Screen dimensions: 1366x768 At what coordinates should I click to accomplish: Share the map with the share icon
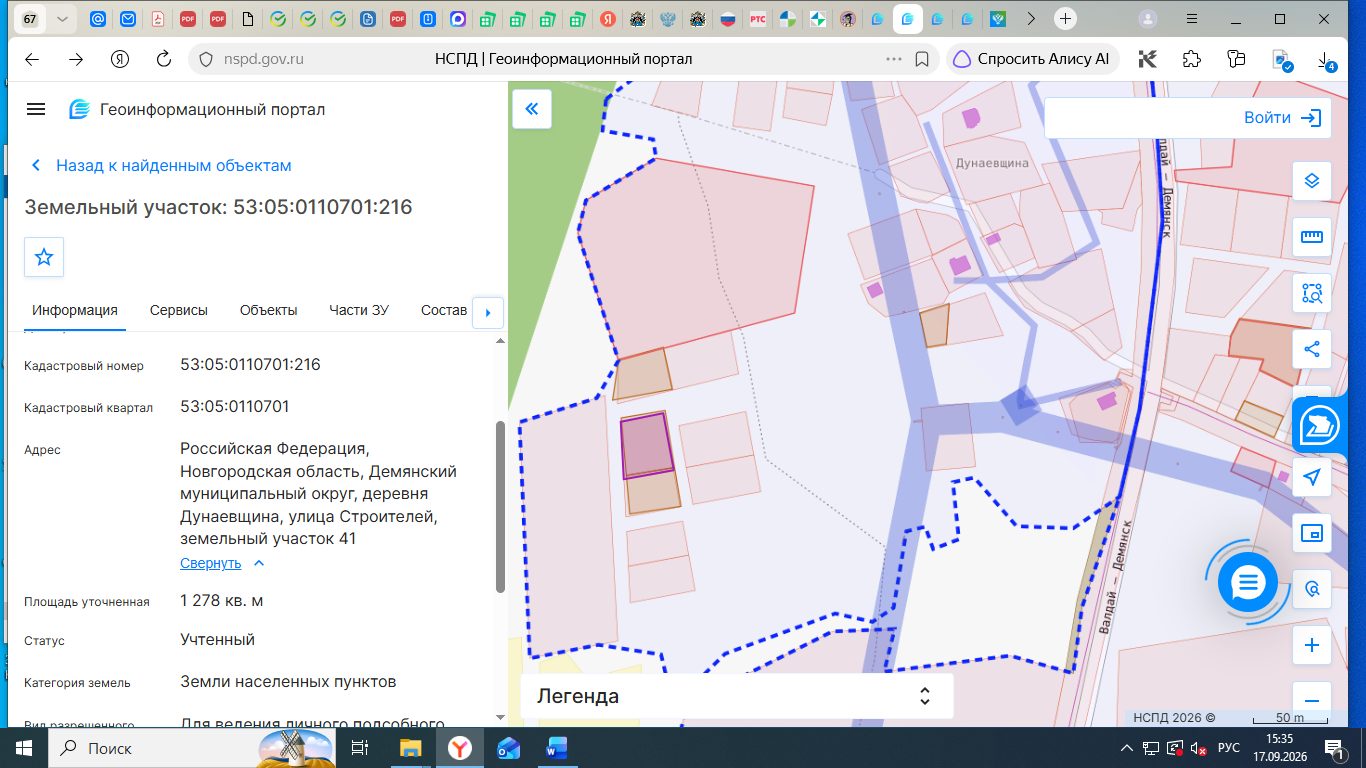1312,349
